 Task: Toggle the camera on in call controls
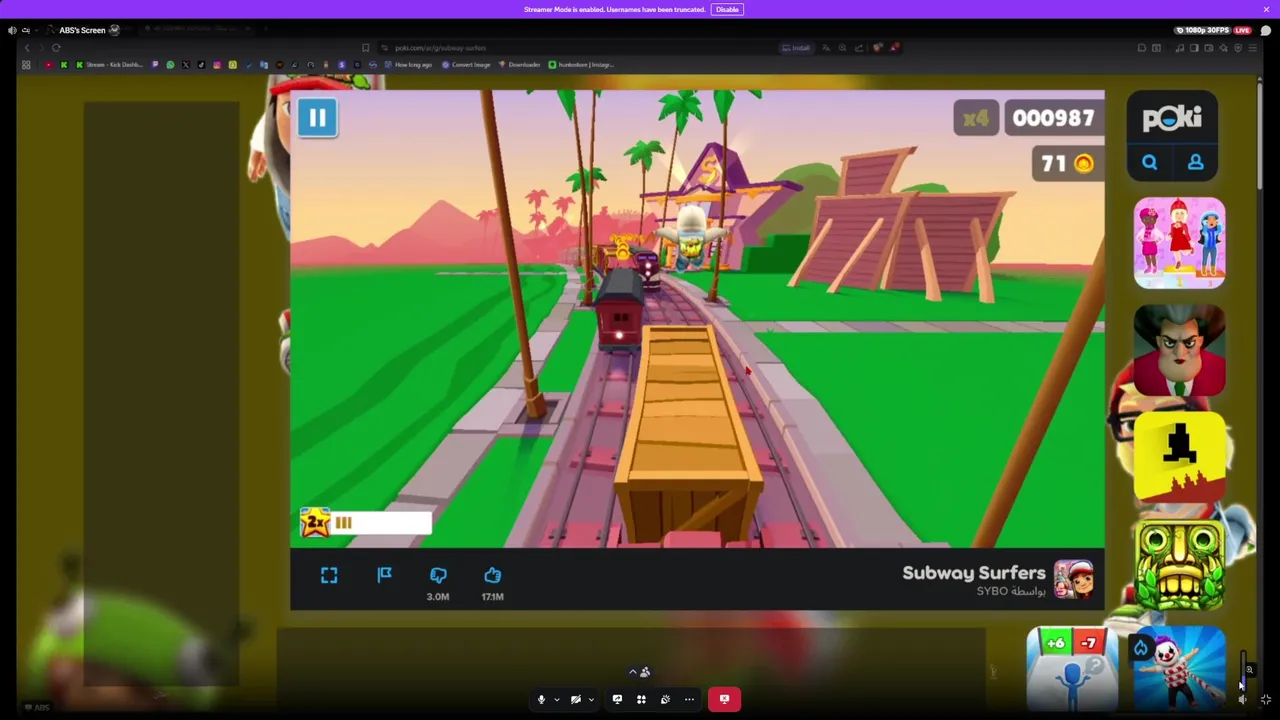pyautogui.click(x=576, y=699)
